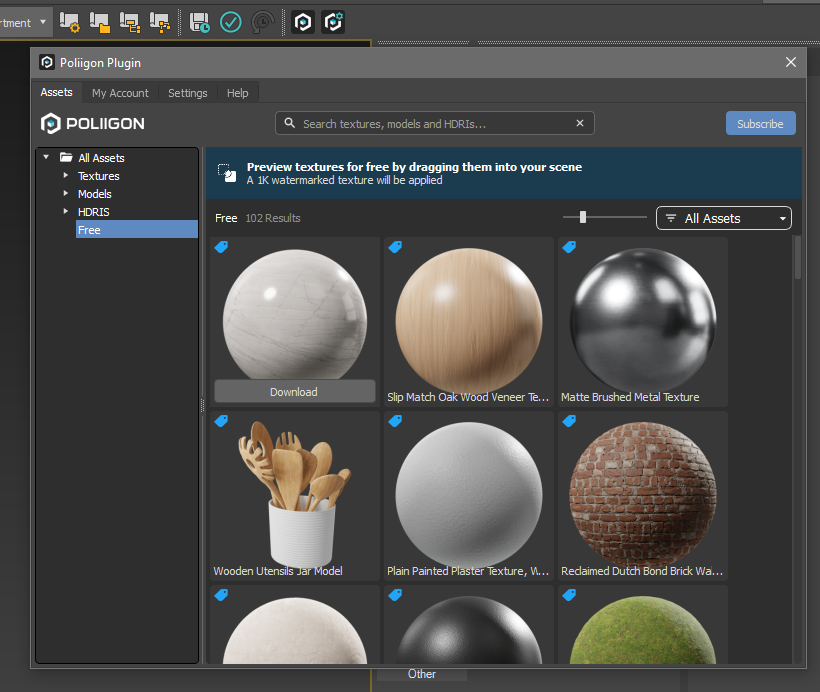This screenshot has width=820, height=692.
Task: Expand the Models category arrow
Action: pyautogui.click(x=66, y=194)
